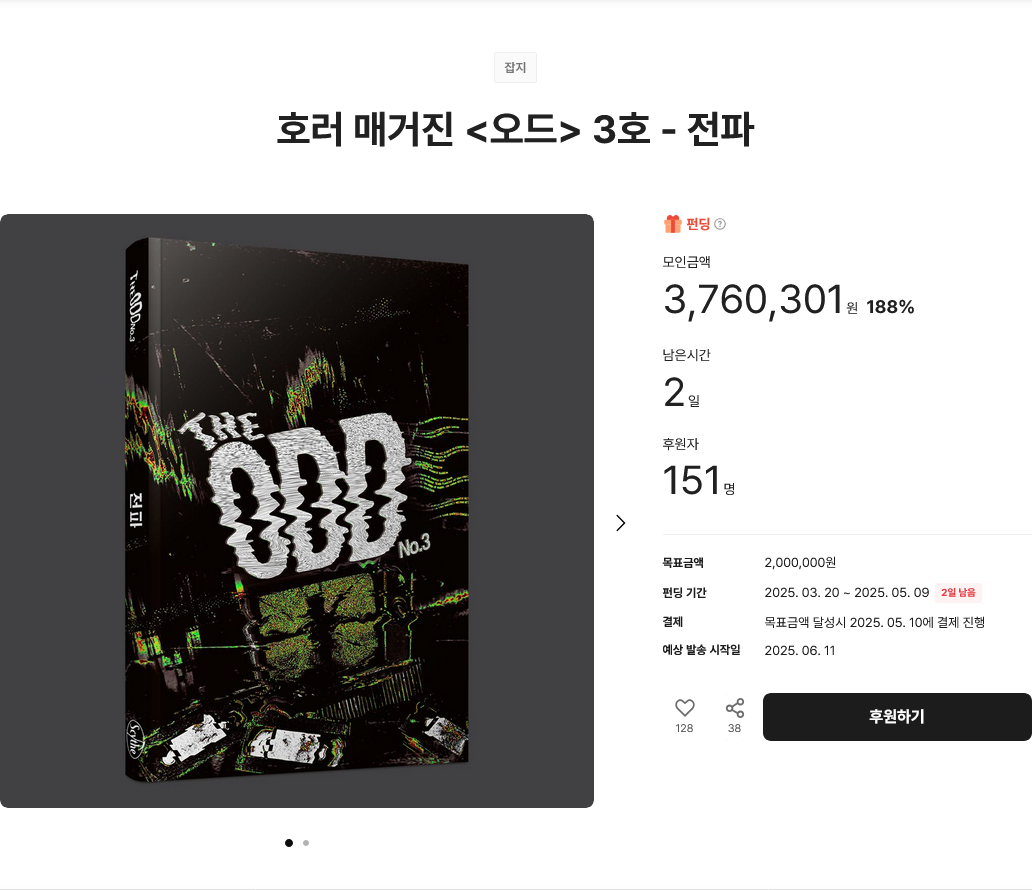Click the 128 like count

tap(684, 728)
